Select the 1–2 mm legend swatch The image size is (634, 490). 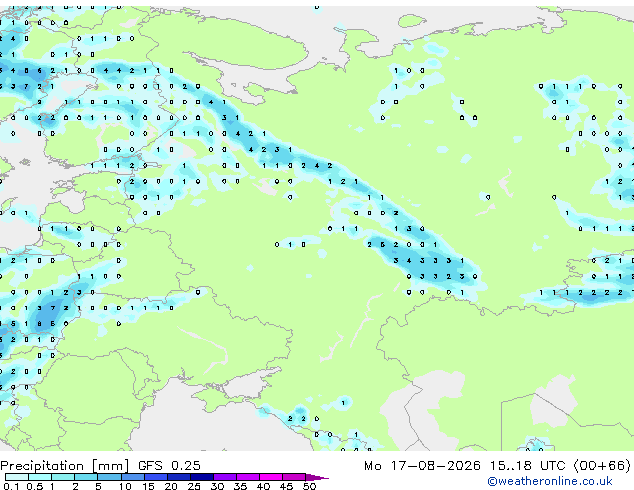(63, 477)
